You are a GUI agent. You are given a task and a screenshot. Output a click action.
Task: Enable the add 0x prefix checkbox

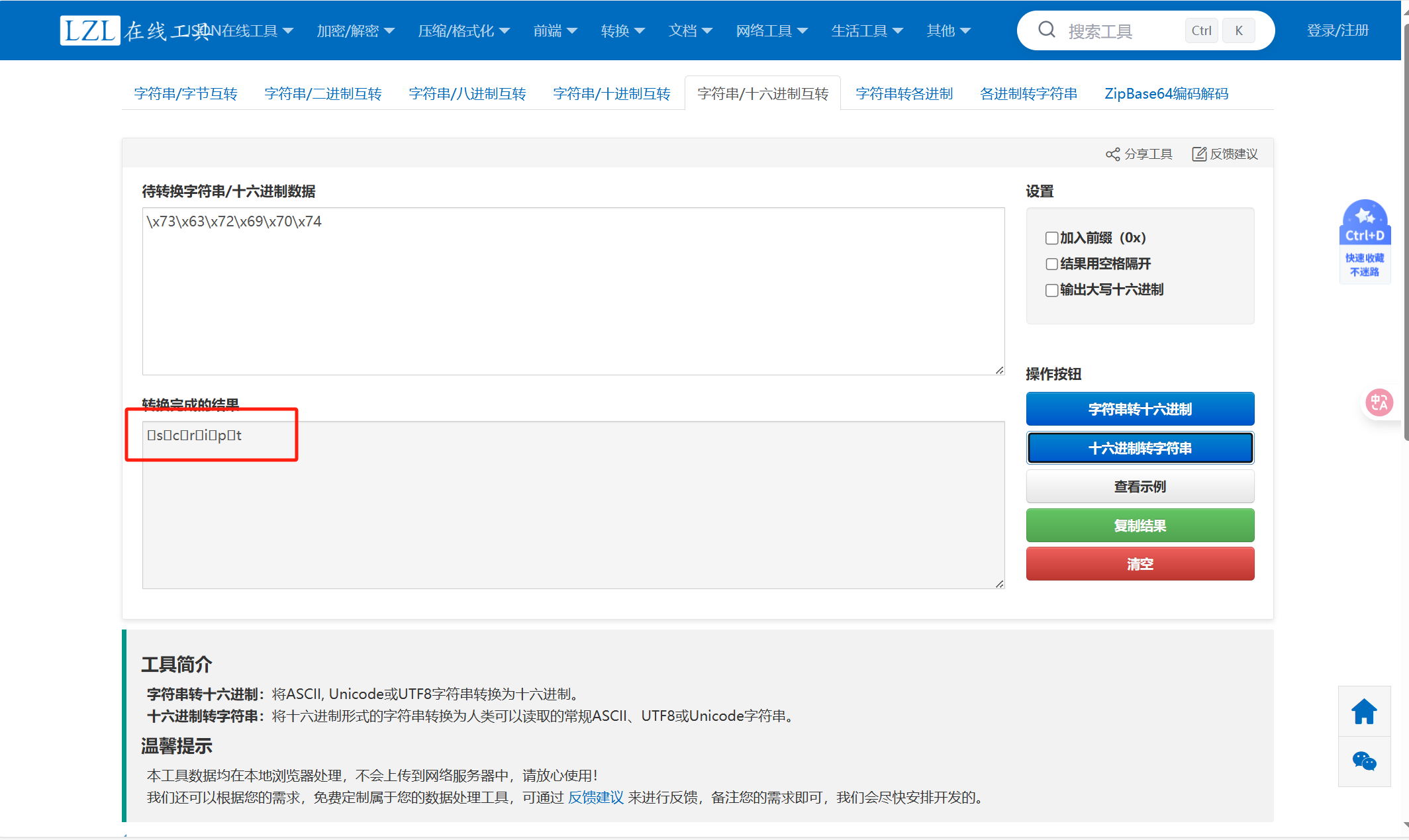click(1051, 238)
